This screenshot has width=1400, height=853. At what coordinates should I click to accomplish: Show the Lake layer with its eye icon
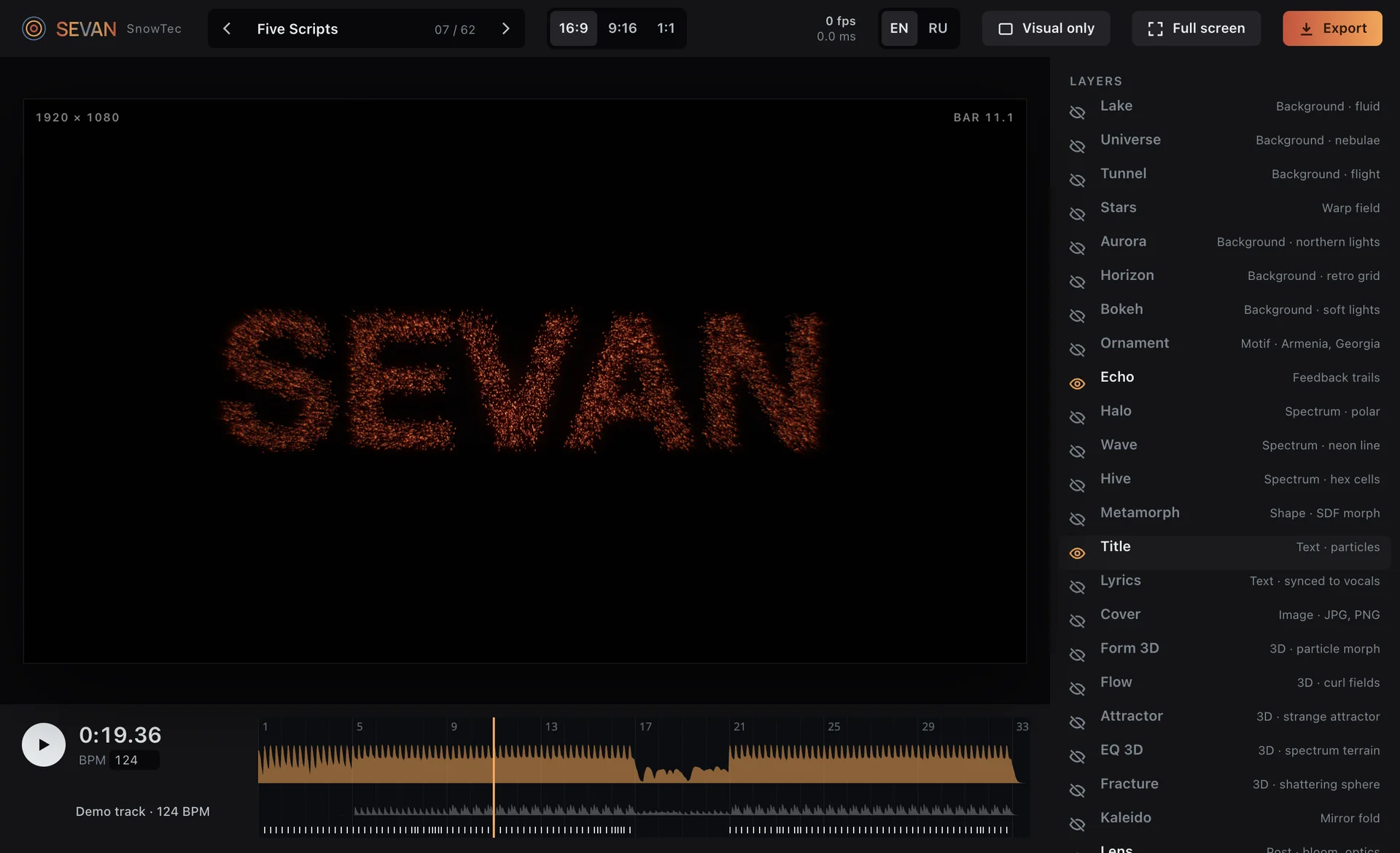(x=1077, y=112)
